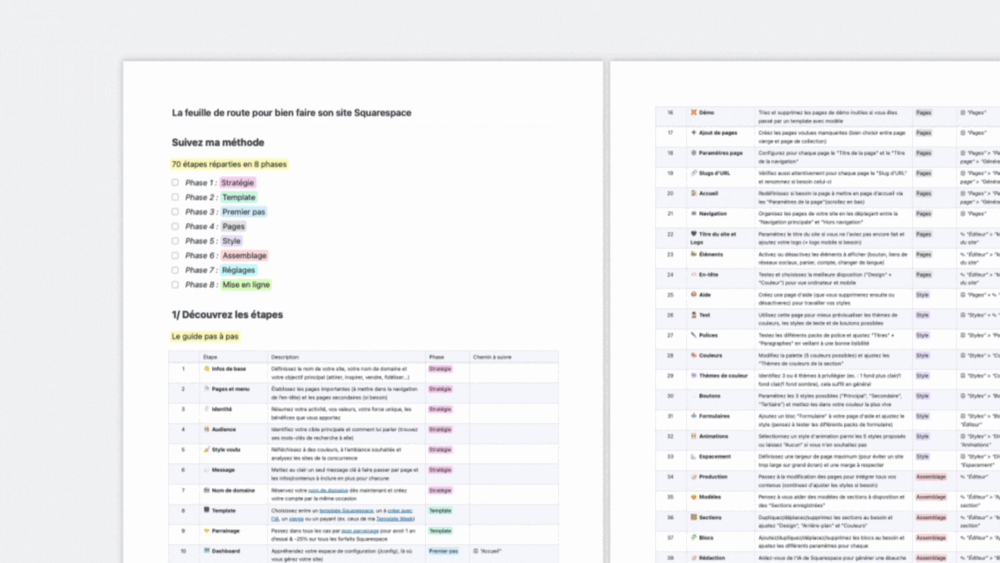Mark the Phase 8 Mise en ligne checkbox
This screenshot has width=1000, height=563.
175,285
